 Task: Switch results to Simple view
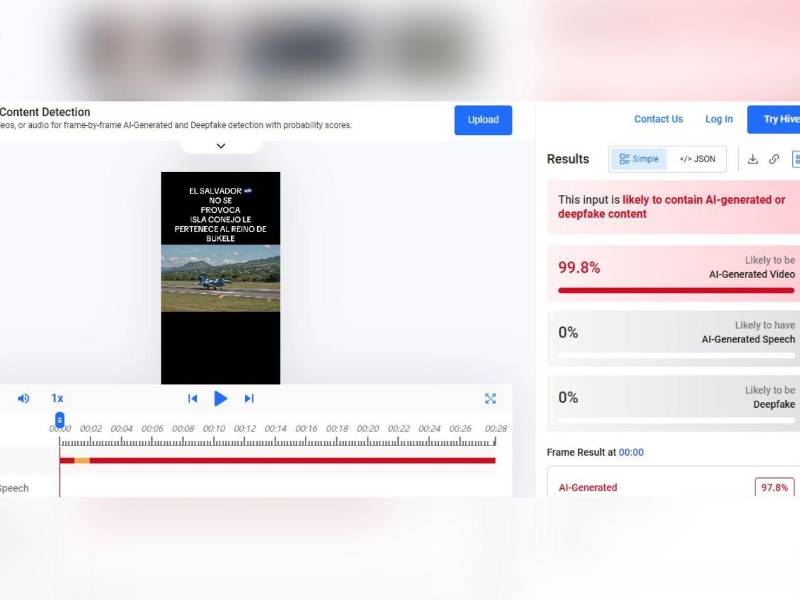tap(639, 159)
